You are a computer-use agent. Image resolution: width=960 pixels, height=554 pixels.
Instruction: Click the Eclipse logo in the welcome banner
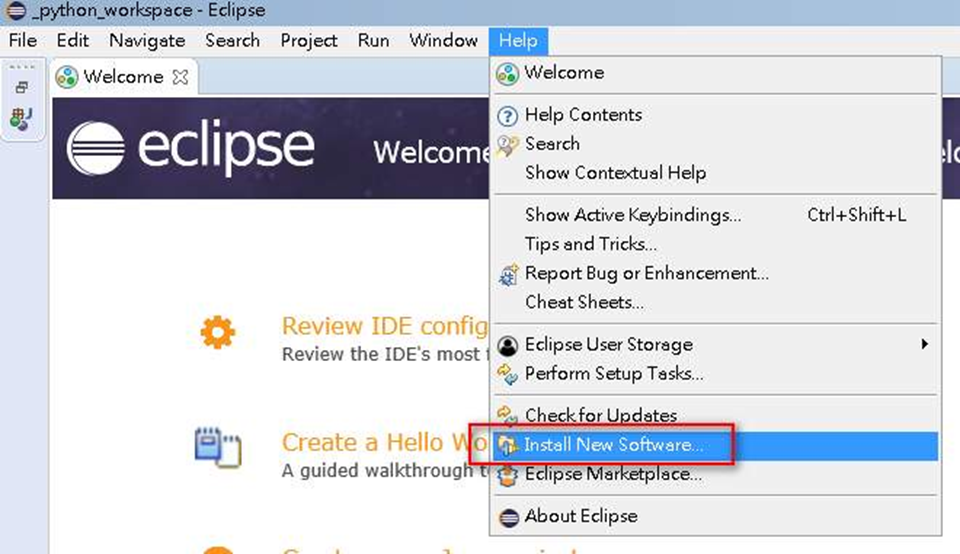click(x=190, y=148)
